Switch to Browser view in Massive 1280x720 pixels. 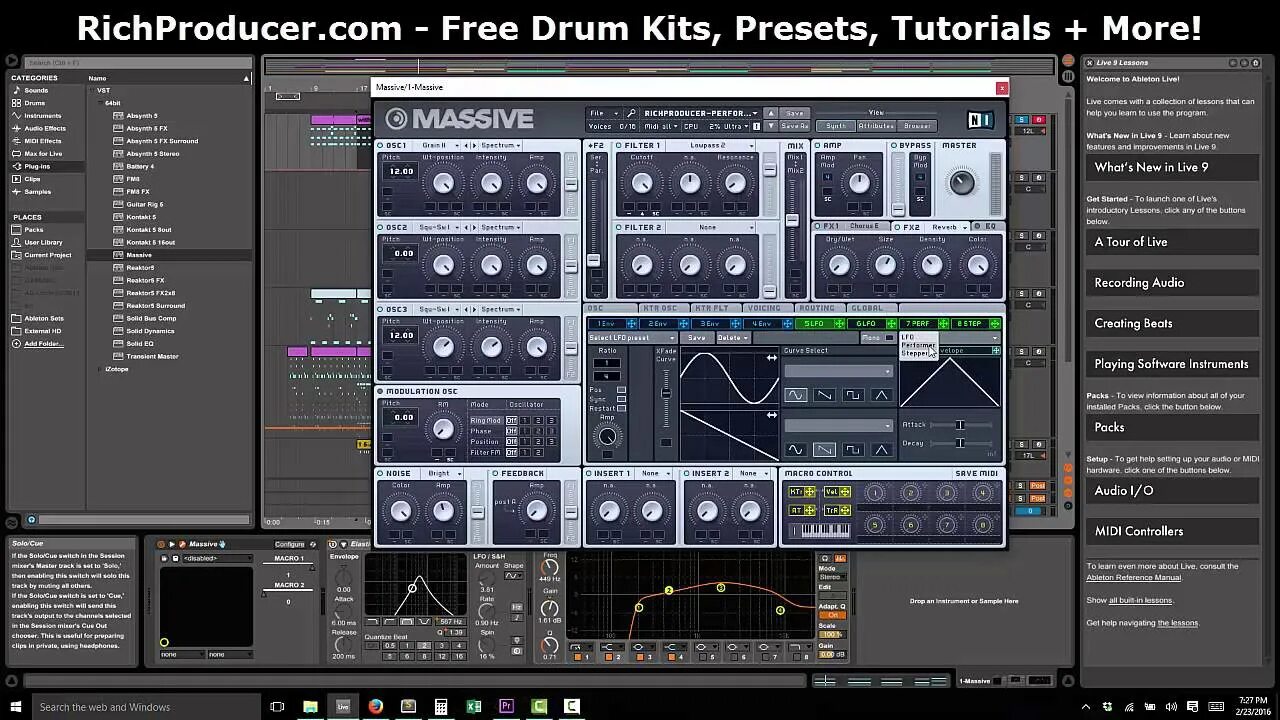(917, 126)
